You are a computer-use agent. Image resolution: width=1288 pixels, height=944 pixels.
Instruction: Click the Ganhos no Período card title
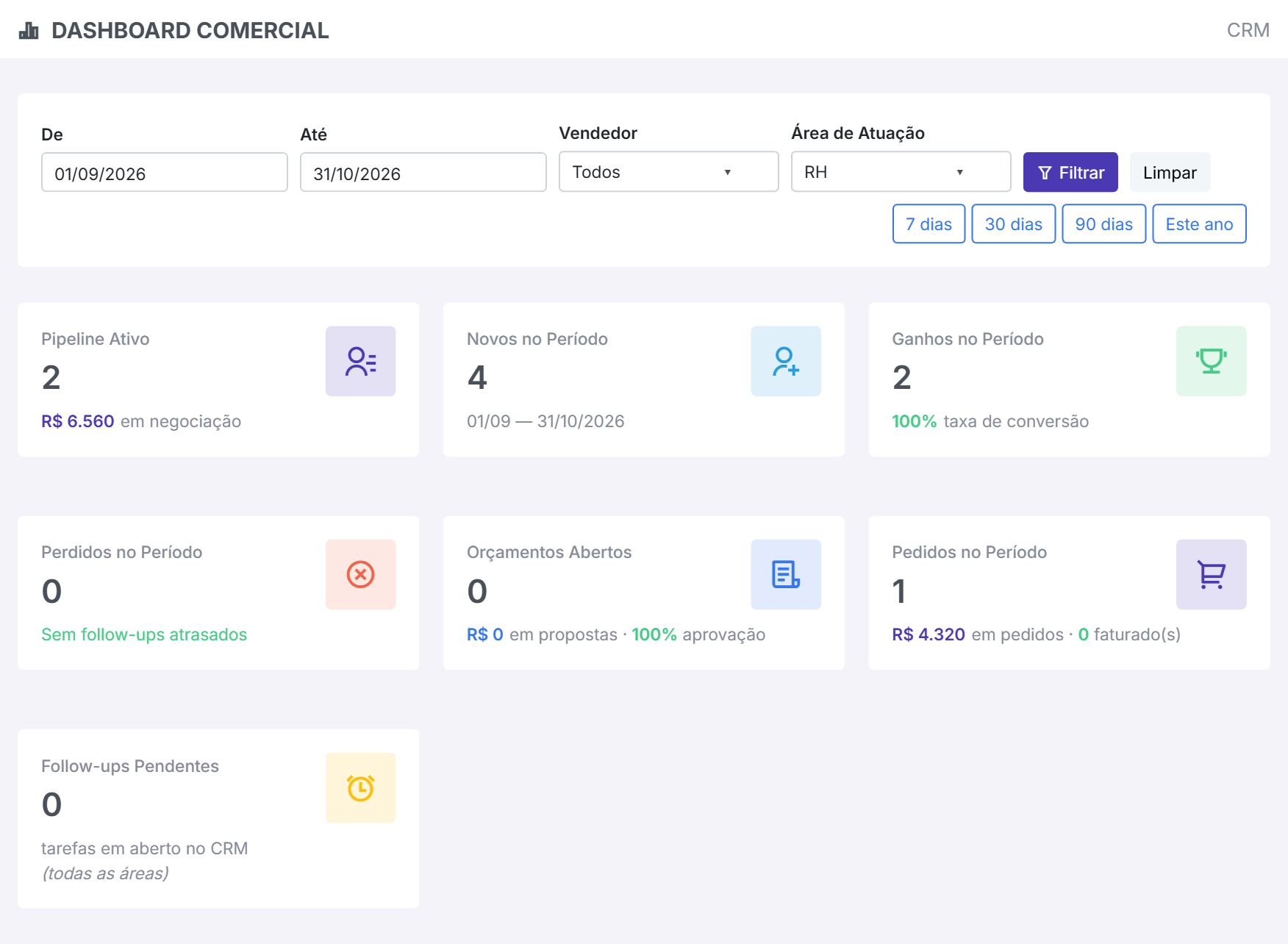(967, 339)
